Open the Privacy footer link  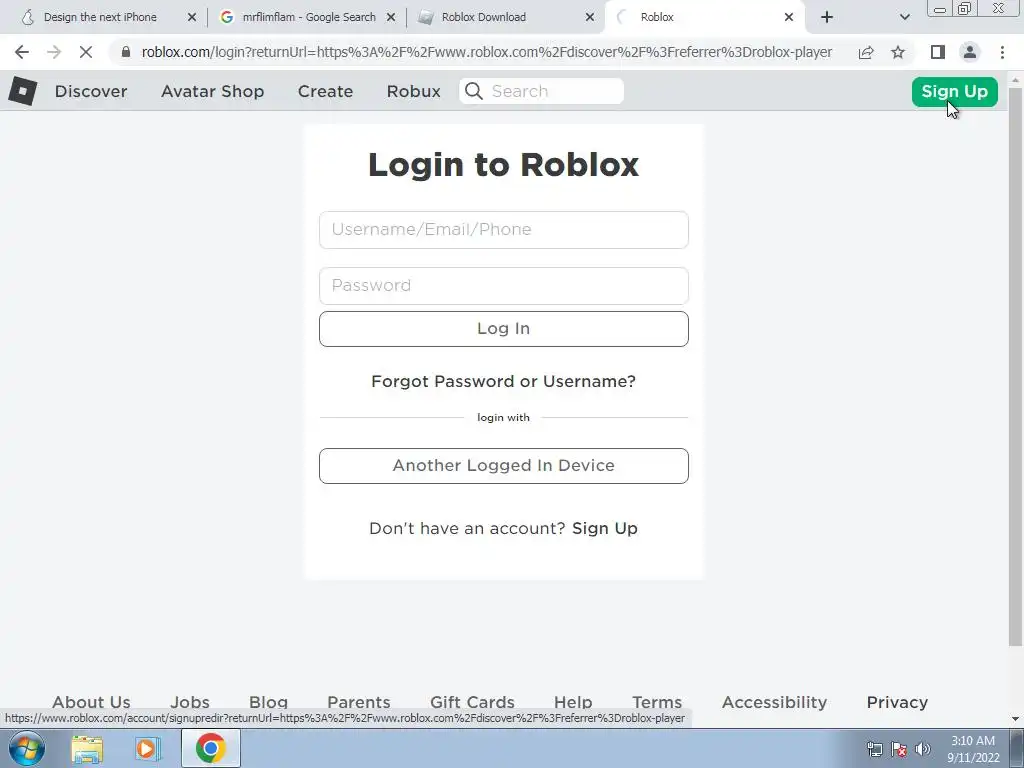point(897,702)
